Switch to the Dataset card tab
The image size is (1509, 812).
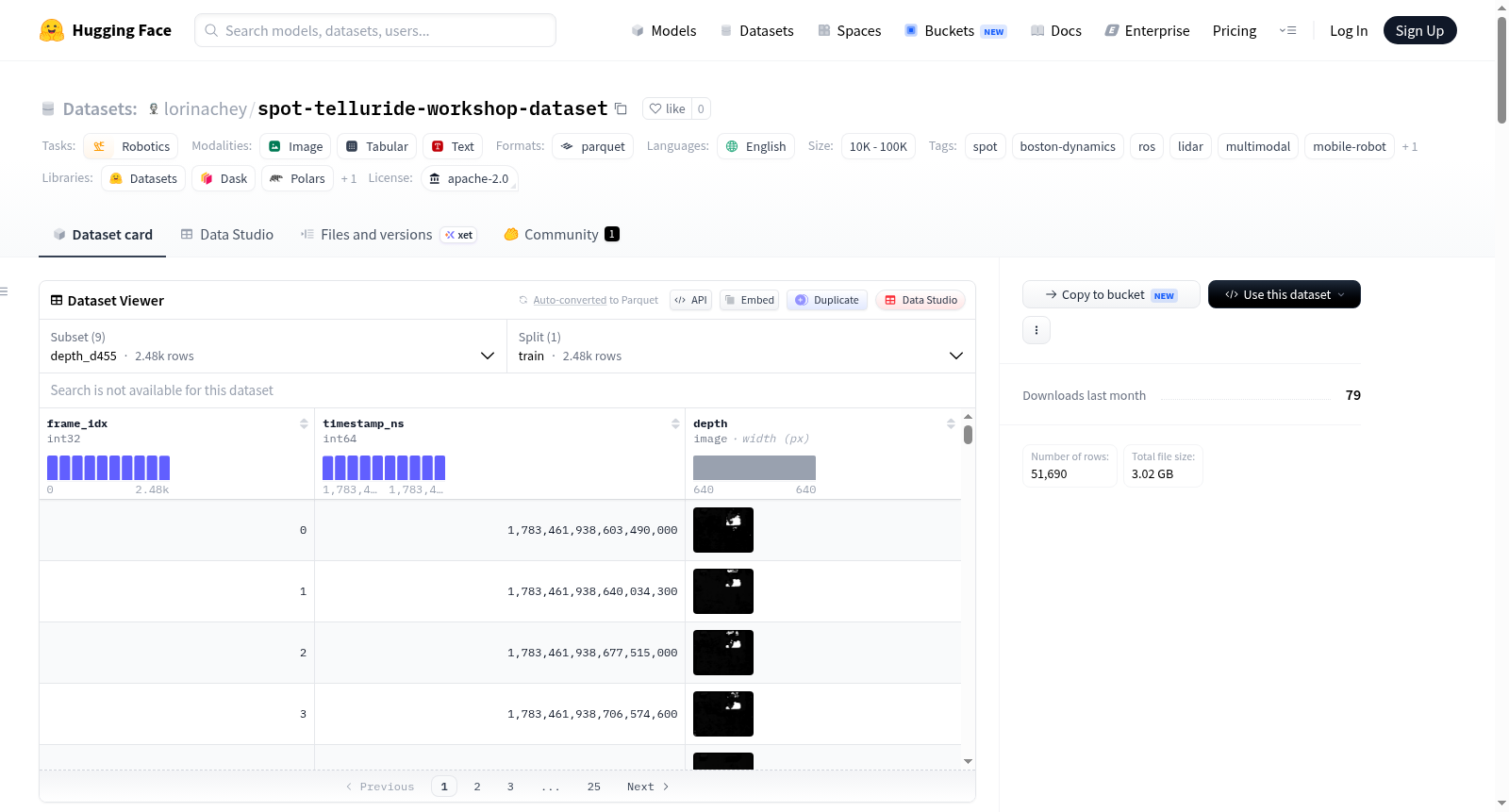[103, 235]
